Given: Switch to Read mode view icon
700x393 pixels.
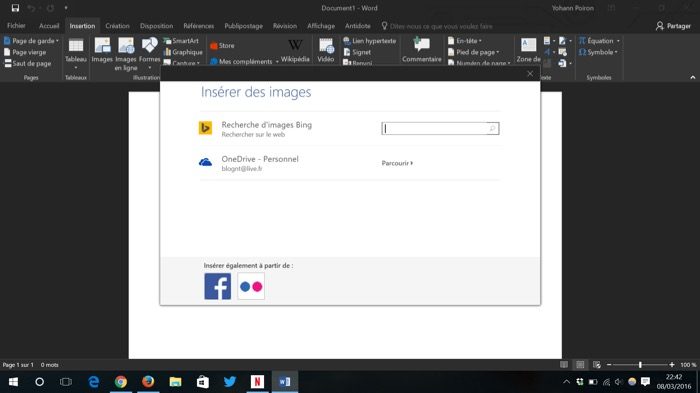Looking at the screenshot, I should click(564, 365).
